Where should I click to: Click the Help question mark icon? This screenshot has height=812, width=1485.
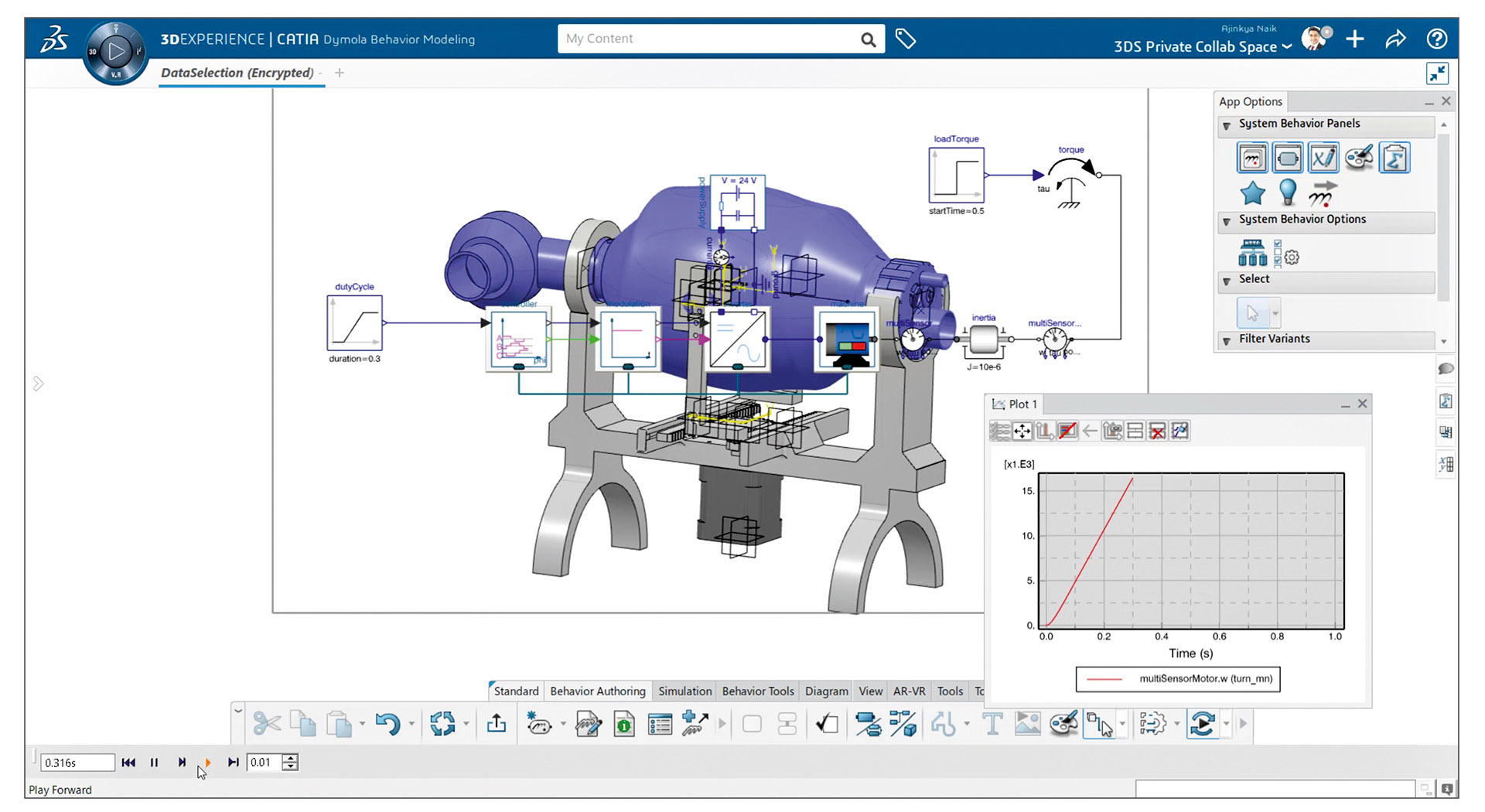tap(1436, 39)
